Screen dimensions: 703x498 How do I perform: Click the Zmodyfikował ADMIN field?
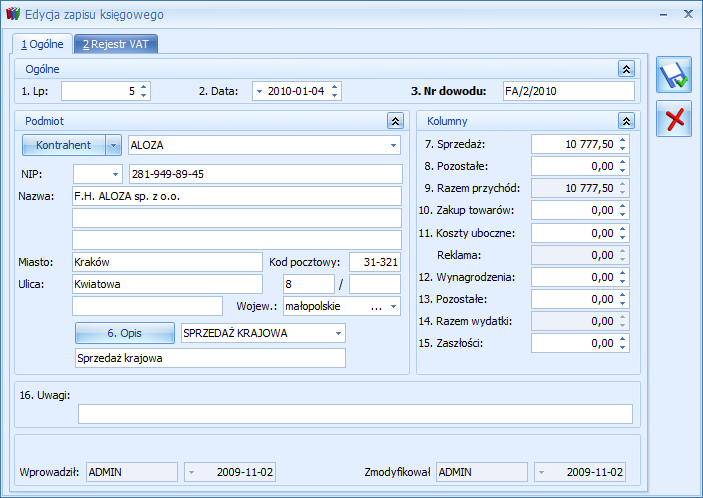(x=482, y=472)
